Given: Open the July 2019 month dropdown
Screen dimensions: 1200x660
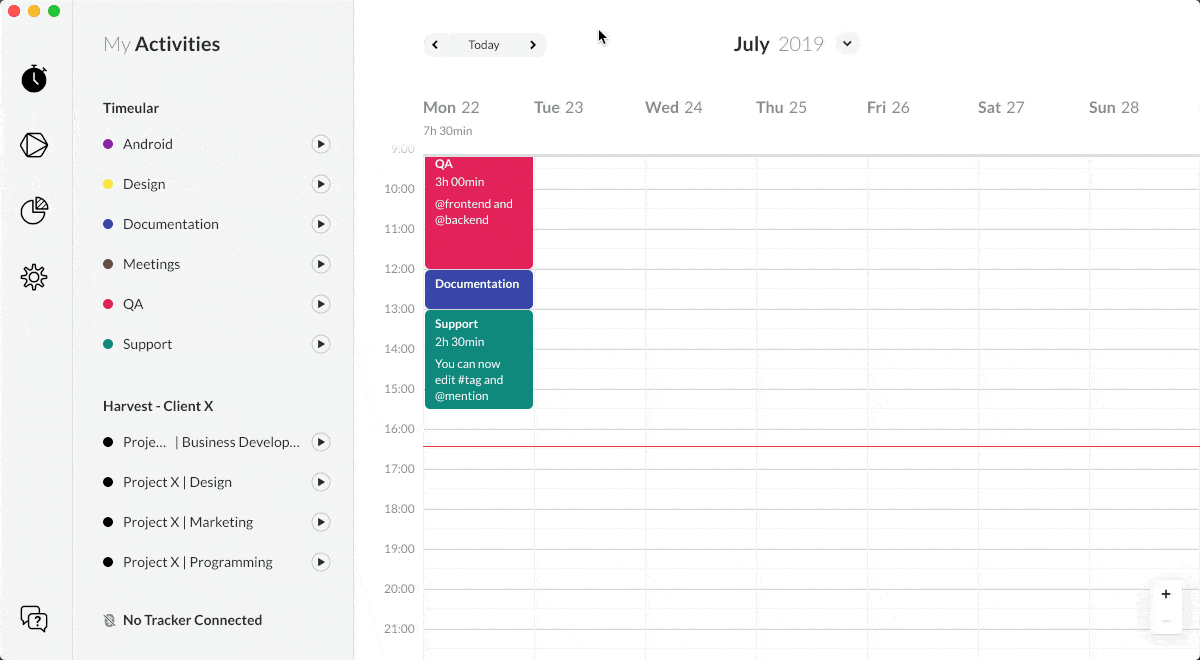Looking at the screenshot, I should click(x=847, y=44).
